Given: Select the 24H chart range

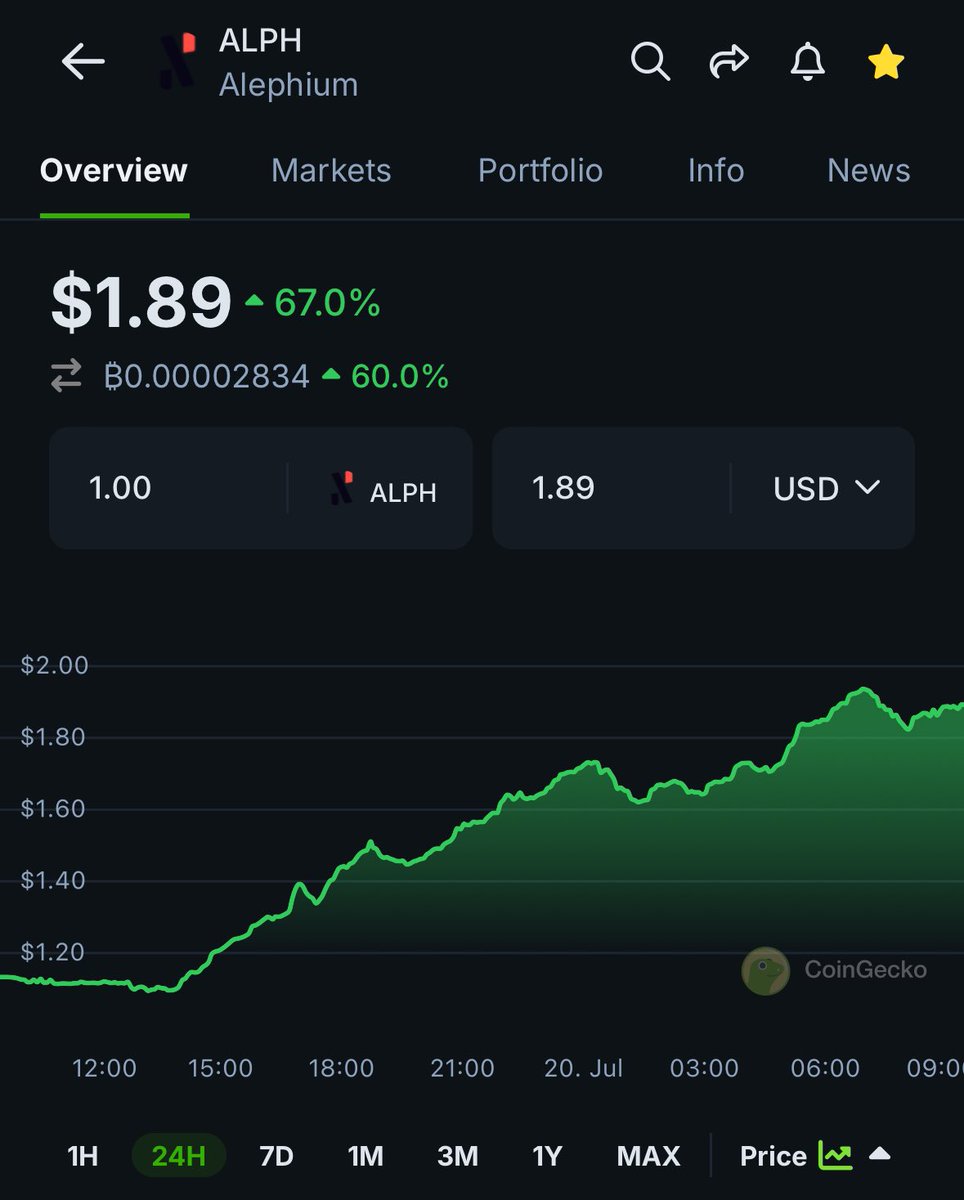Looking at the screenshot, I should (179, 1156).
